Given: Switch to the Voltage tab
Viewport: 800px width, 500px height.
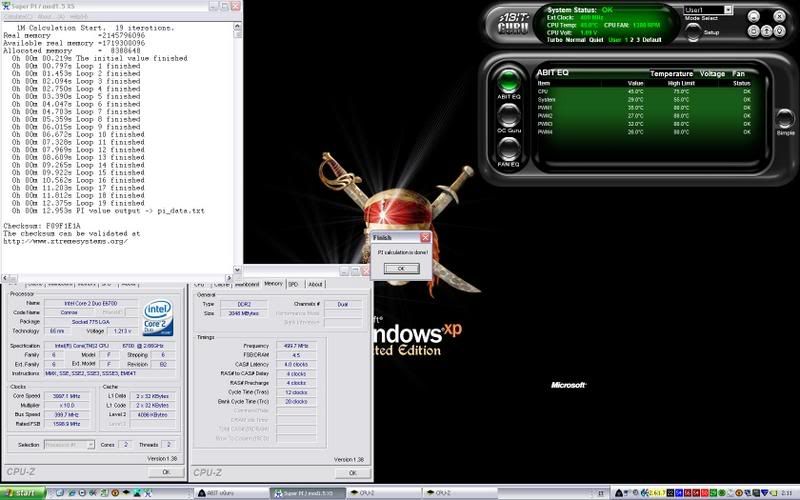Looking at the screenshot, I should pos(712,73).
